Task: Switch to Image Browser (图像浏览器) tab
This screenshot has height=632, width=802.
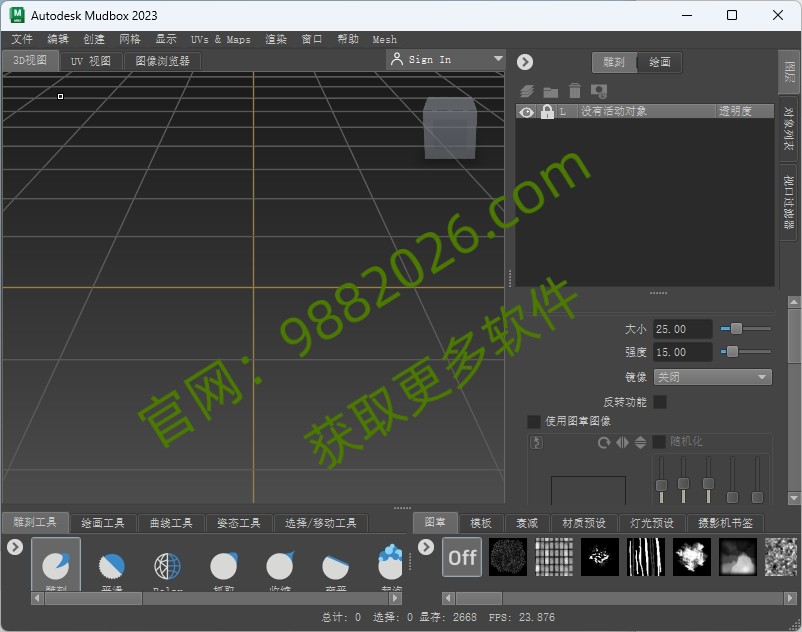Action: click(162, 61)
